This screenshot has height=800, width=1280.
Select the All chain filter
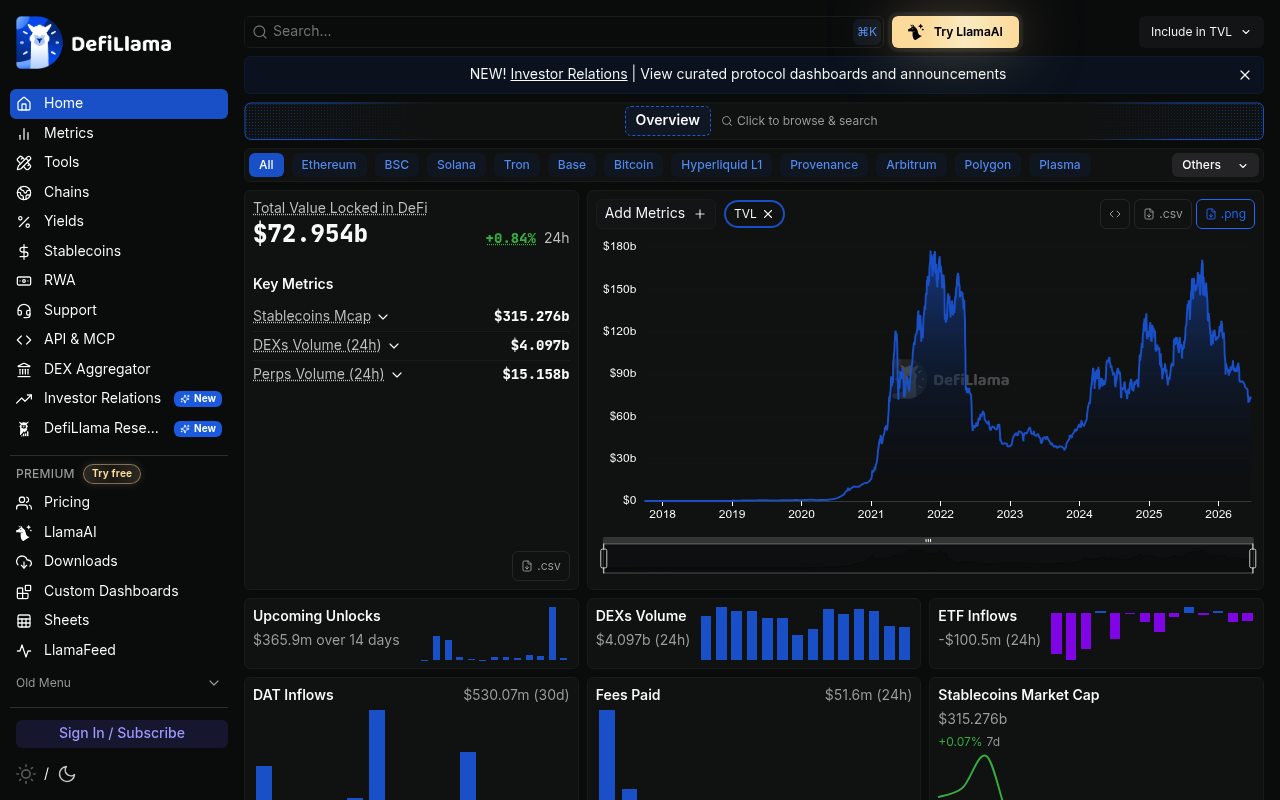pos(266,165)
